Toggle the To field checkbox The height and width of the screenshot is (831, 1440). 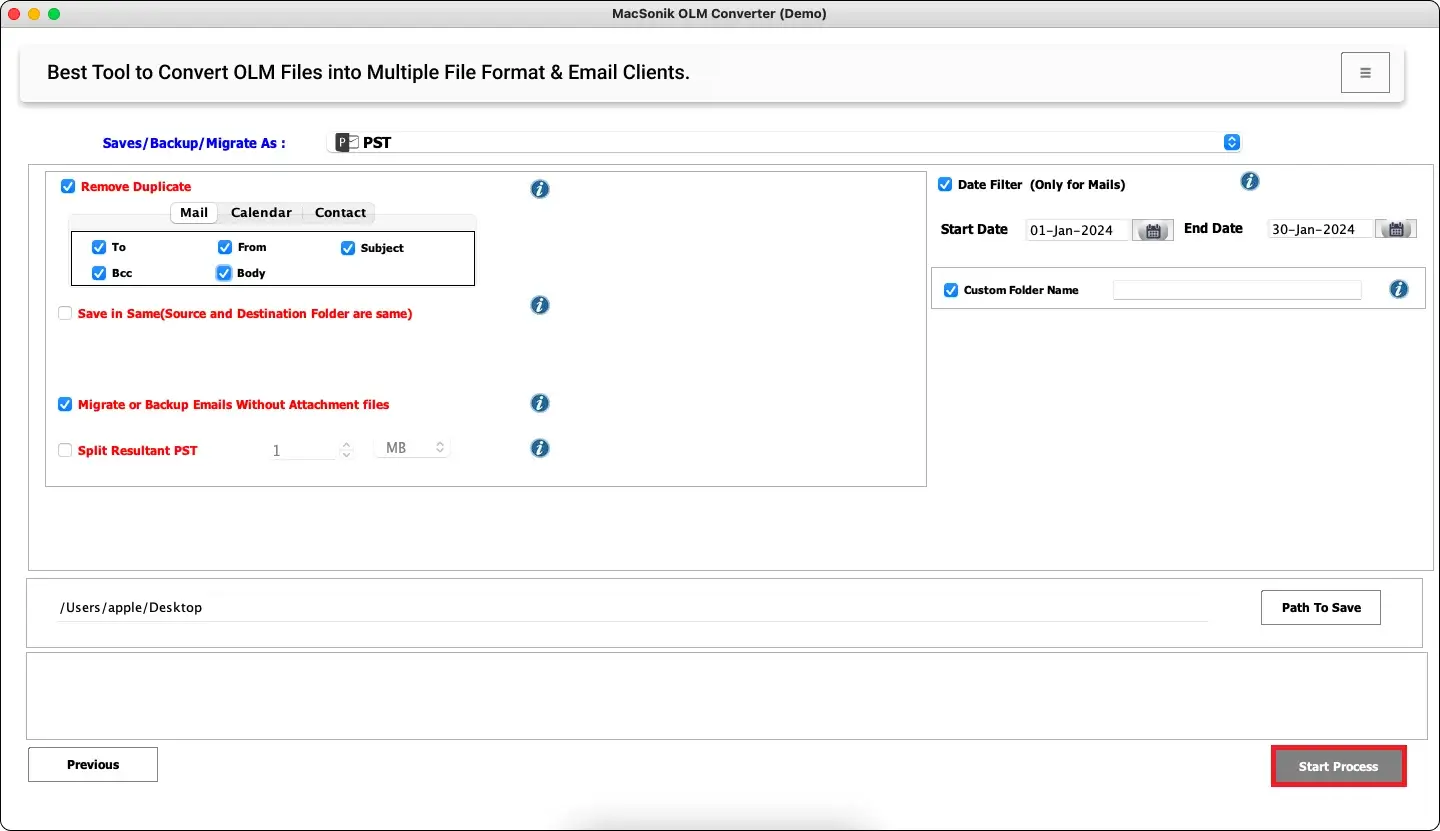99,247
